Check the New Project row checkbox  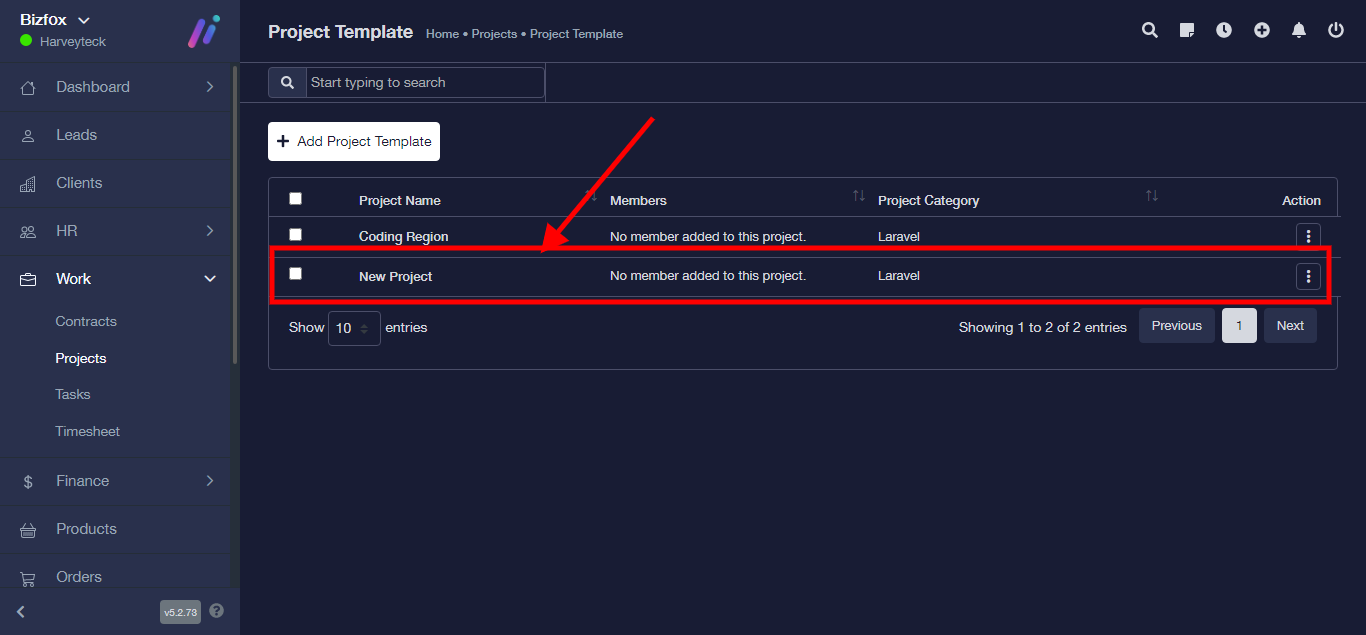[x=295, y=274]
